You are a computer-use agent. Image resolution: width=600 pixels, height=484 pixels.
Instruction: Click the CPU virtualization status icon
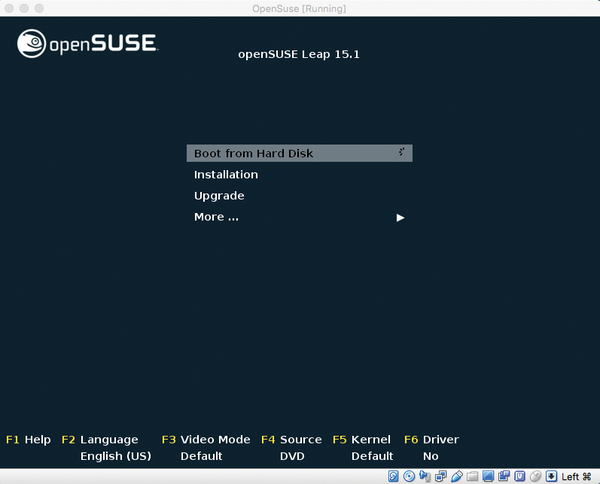click(x=520, y=476)
